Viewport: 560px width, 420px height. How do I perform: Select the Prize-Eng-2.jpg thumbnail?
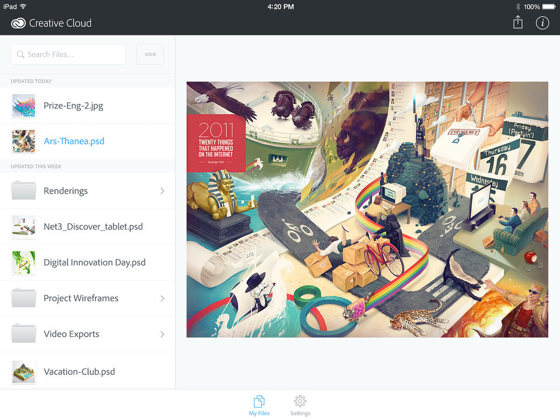pos(24,106)
